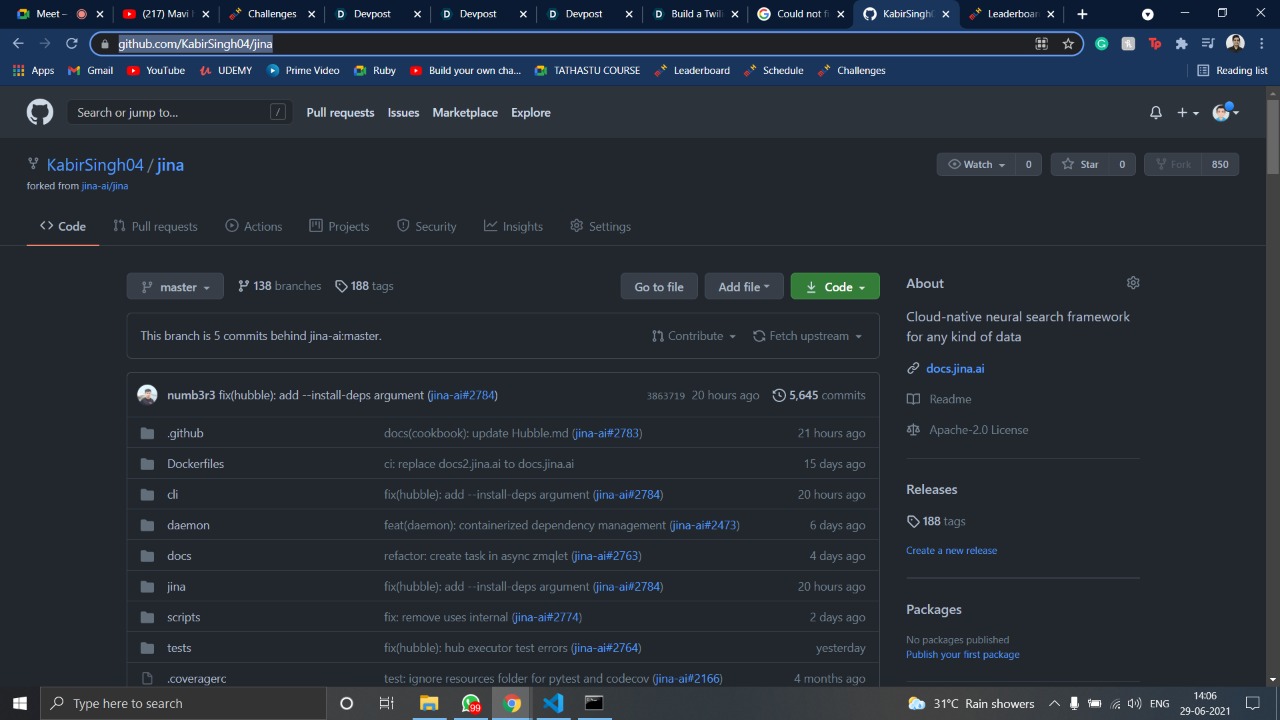Open the green Code dropdown

coord(835,286)
